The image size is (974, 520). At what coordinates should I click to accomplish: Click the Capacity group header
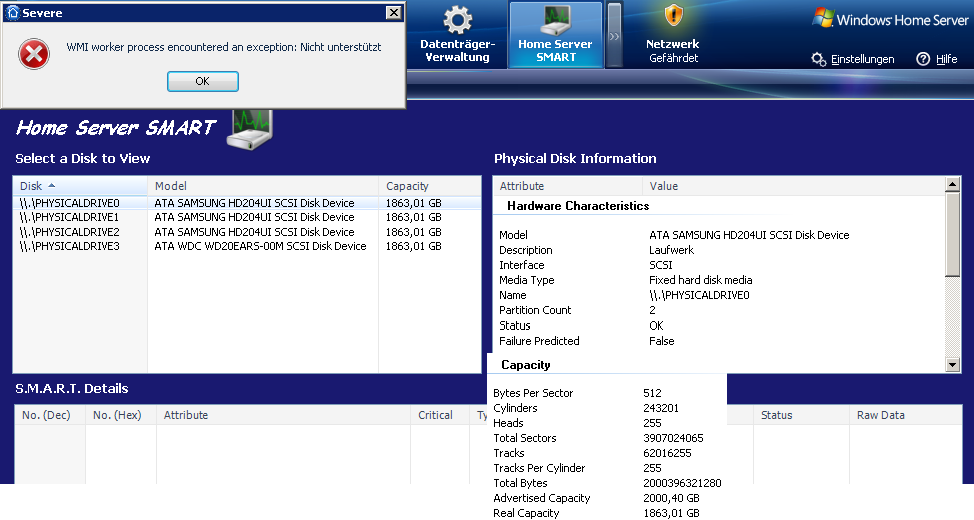[x=526, y=365]
